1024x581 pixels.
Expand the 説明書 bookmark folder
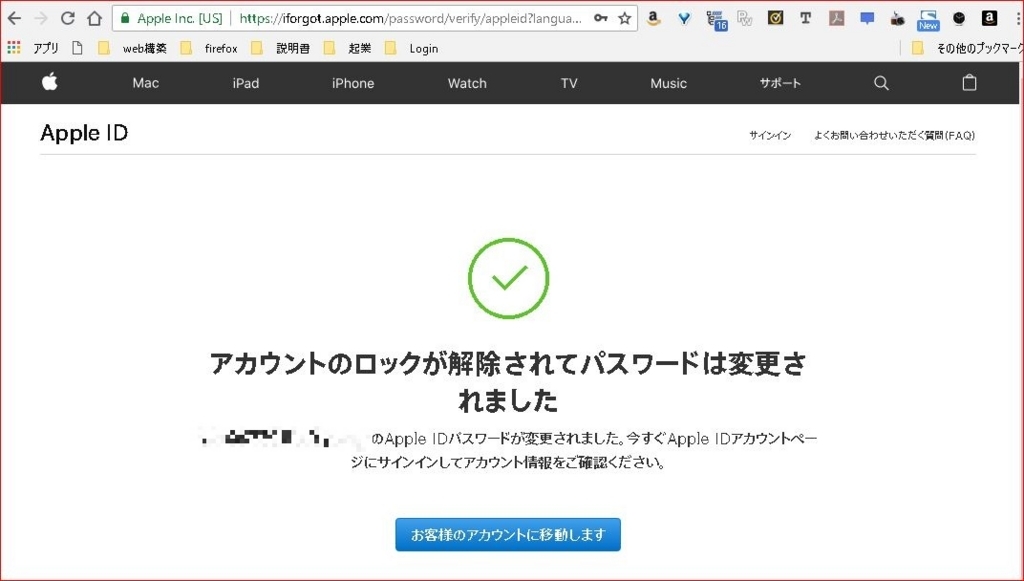(x=281, y=48)
